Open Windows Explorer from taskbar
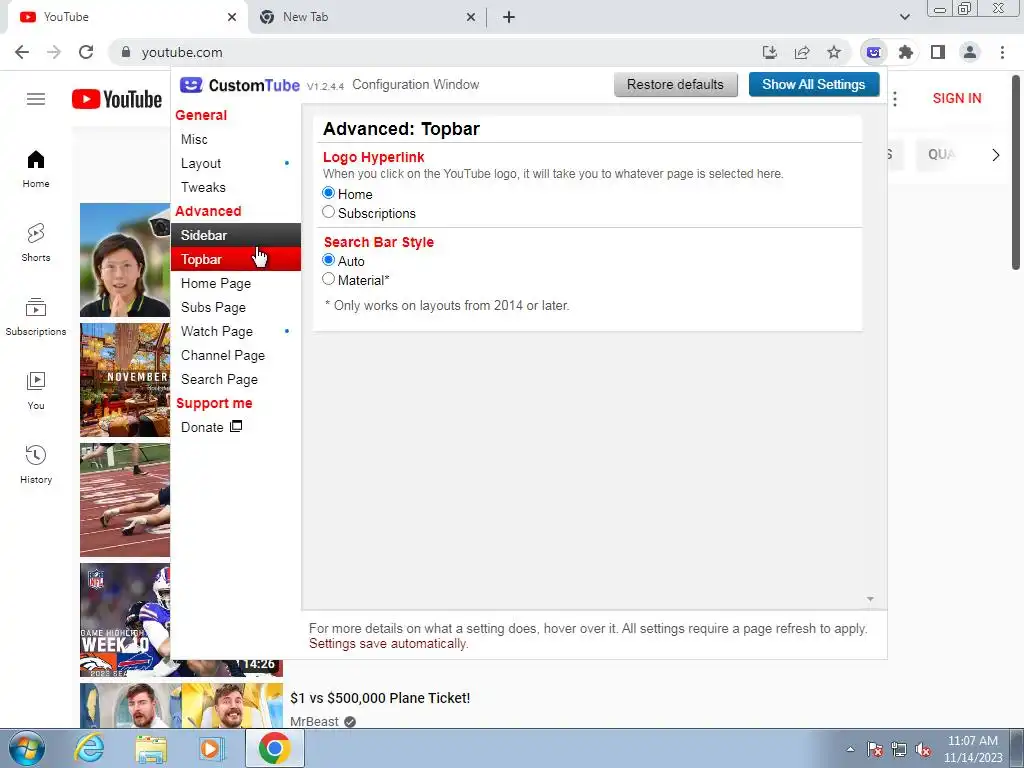 [151, 748]
